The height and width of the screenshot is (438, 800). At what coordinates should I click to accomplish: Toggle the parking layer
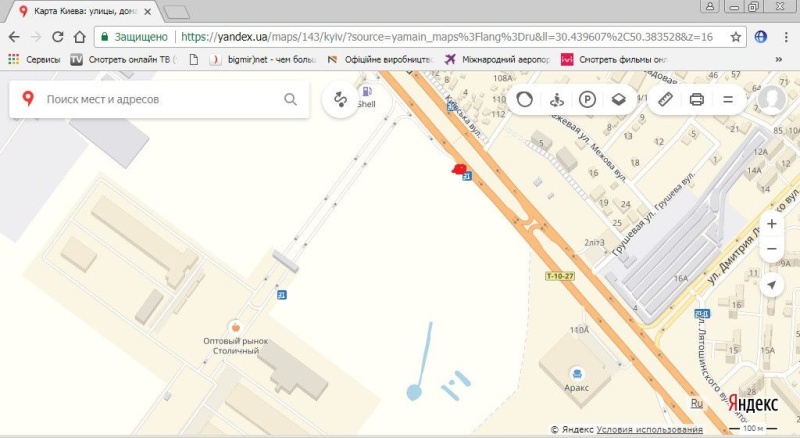pos(588,100)
